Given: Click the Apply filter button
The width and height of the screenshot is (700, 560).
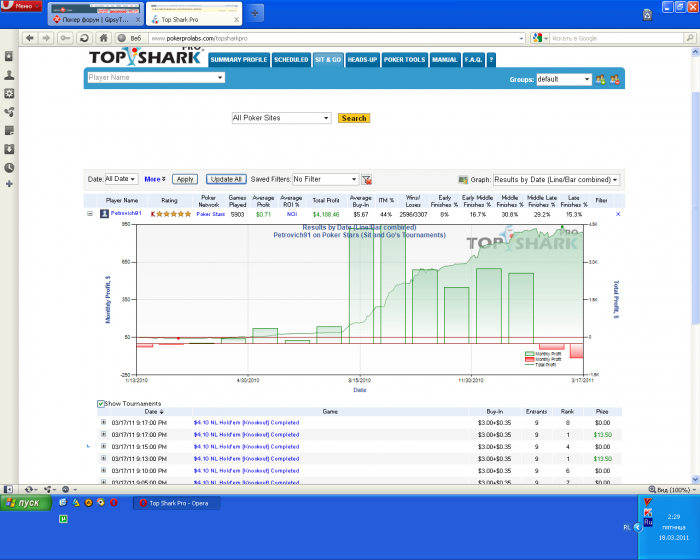Looking at the screenshot, I should click(x=185, y=179).
